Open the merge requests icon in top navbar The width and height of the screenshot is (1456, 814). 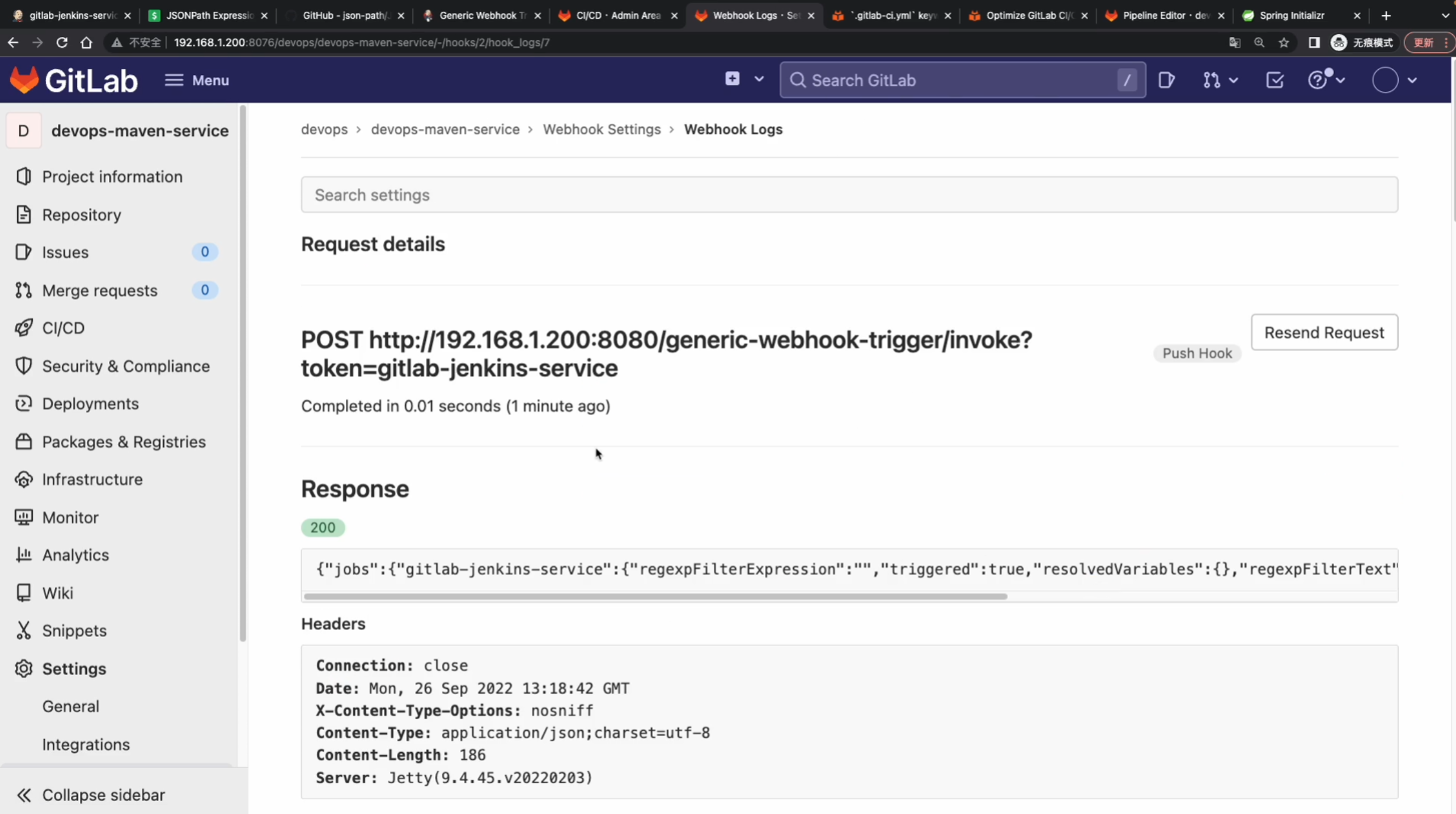(x=1212, y=80)
